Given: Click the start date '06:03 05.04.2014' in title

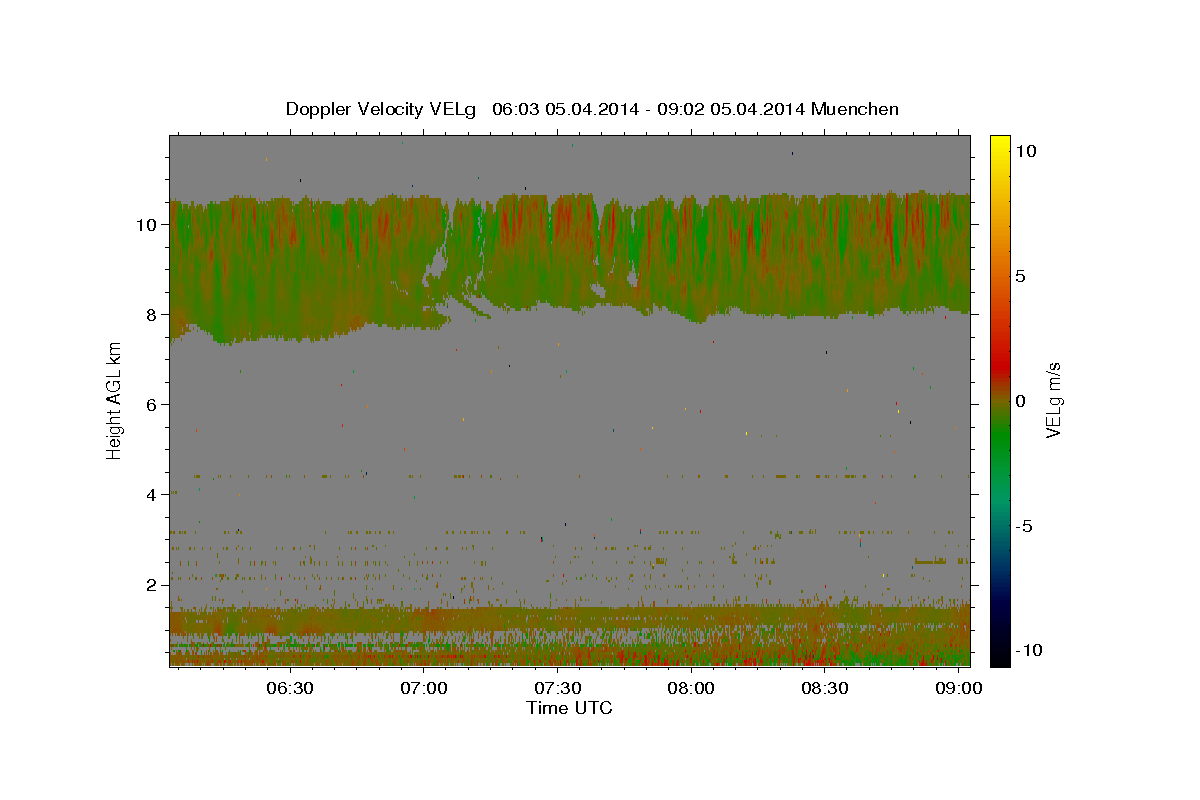Looking at the screenshot, I should pyautogui.click(x=564, y=109).
